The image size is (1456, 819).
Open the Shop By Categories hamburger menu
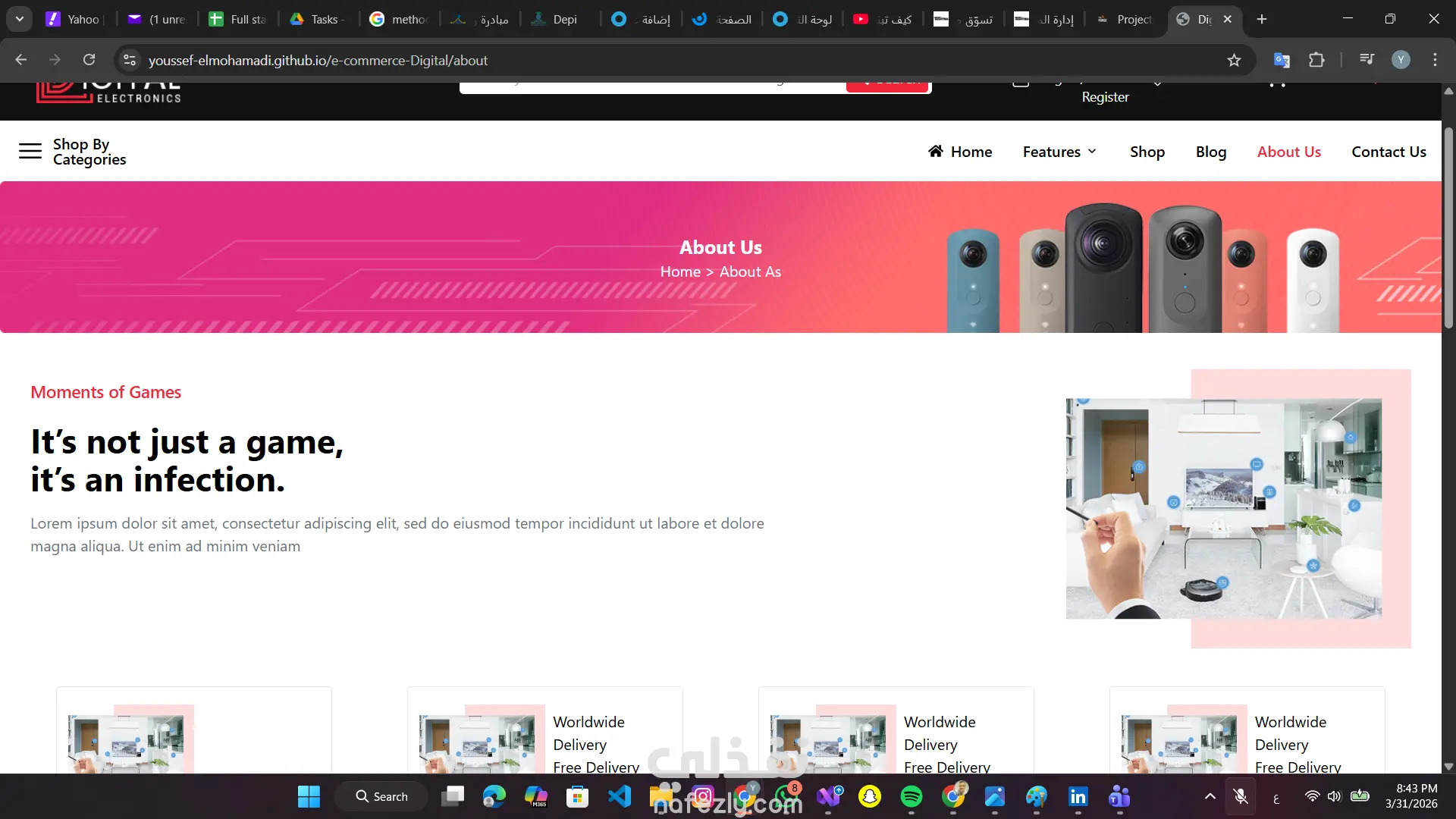(x=30, y=151)
